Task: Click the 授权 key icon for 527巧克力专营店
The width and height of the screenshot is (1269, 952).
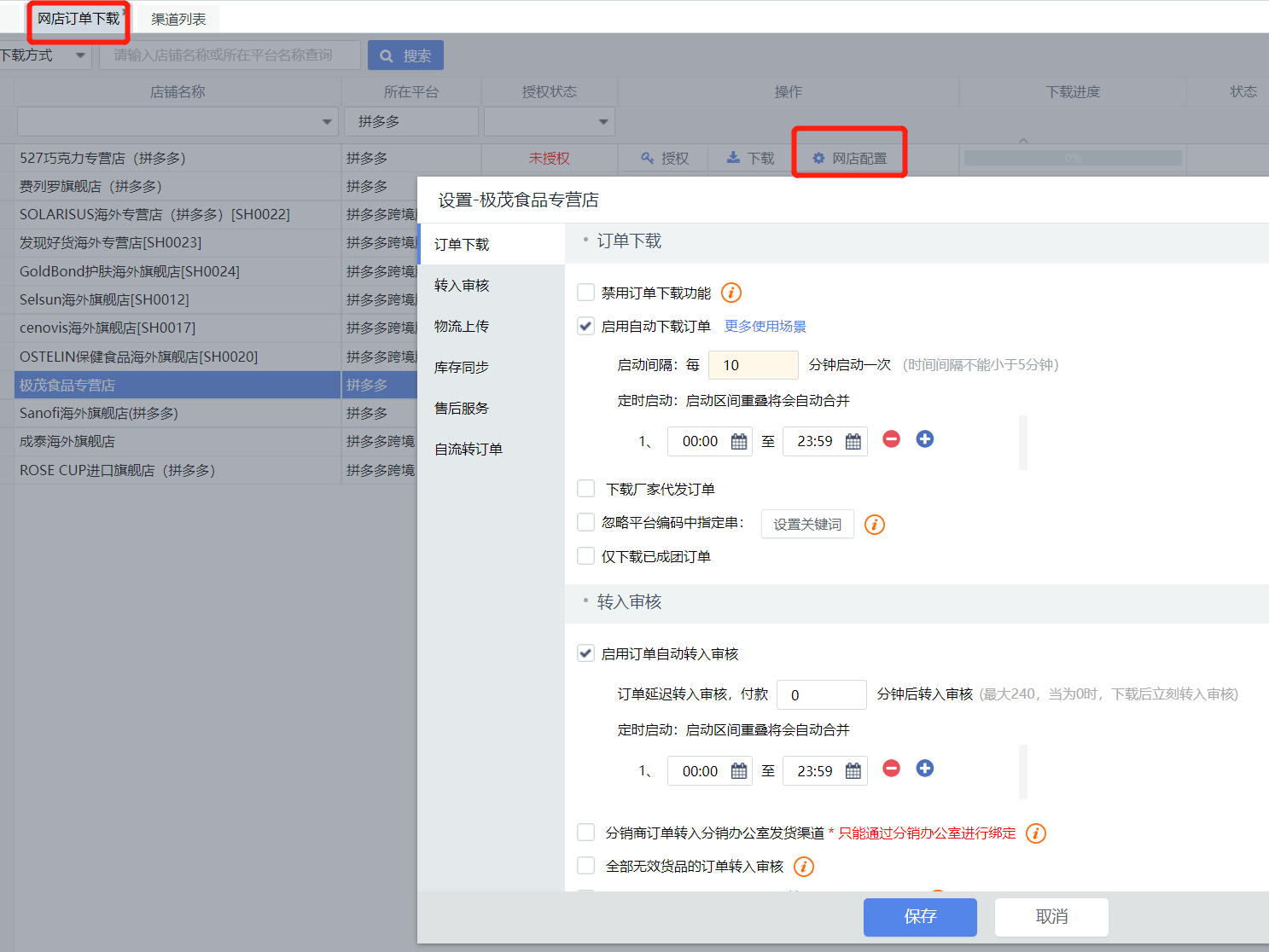Action: coord(648,158)
